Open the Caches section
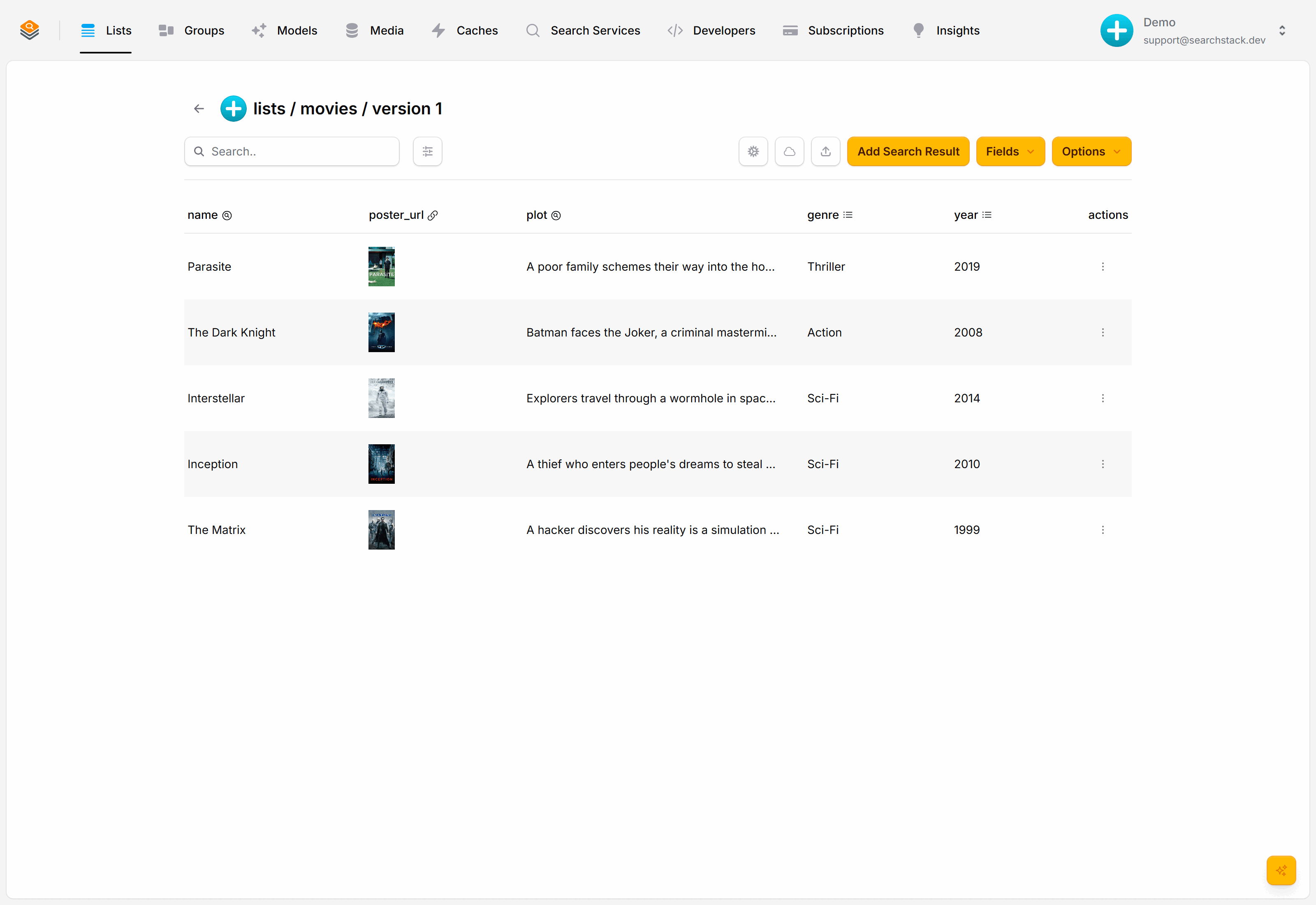The height and width of the screenshot is (905, 1316). pyautogui.click(x=465, y=30)
